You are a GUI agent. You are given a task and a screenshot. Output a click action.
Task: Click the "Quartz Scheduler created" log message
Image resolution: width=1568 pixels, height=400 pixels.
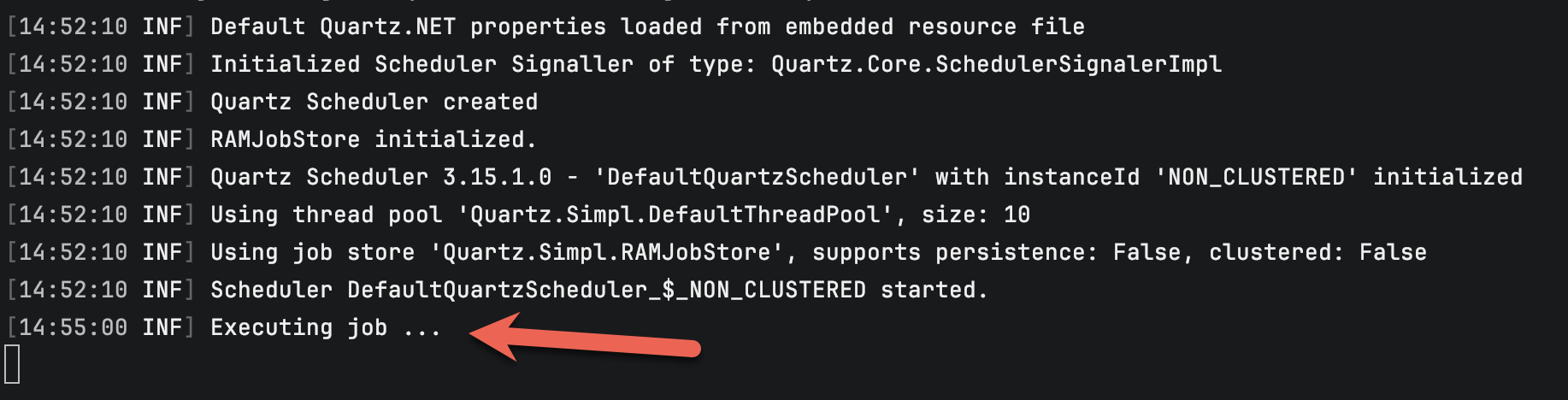click(x=374, y=102)
